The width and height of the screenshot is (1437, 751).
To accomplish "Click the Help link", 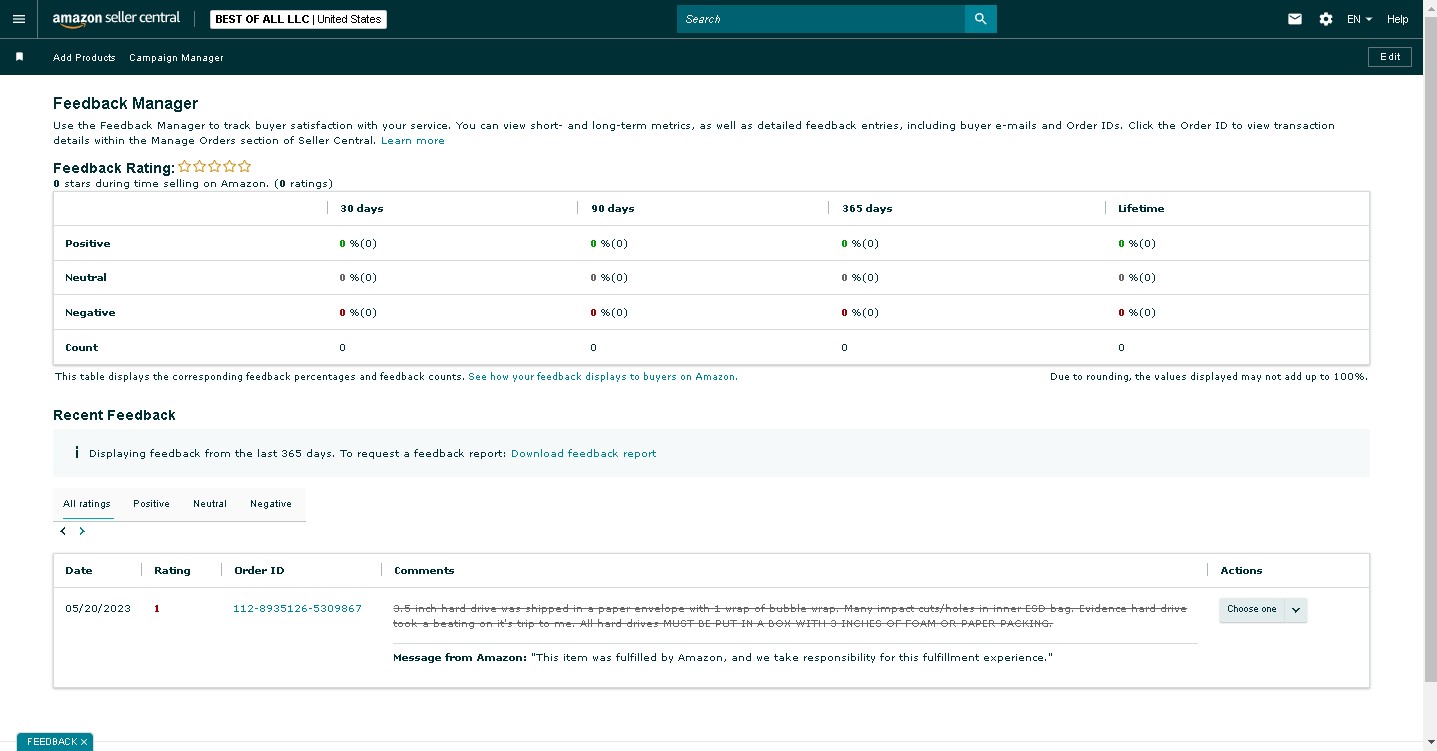I will [x=1398, y=19].
